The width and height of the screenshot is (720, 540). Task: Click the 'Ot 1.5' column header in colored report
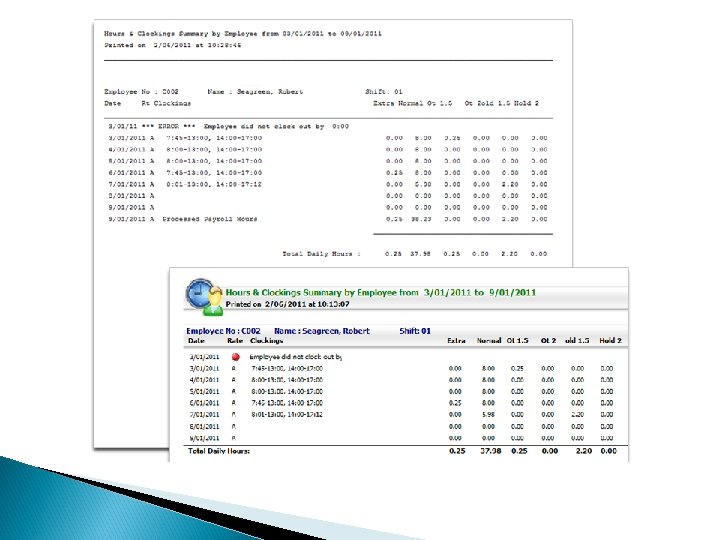[518, 341]
